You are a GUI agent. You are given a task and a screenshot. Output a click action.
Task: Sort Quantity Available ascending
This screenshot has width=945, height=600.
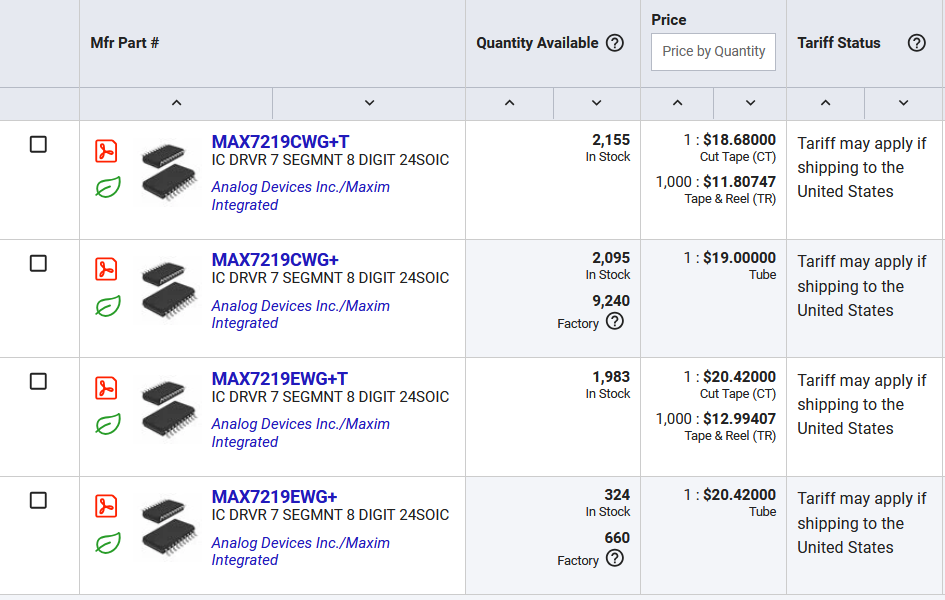tap(510, 103)
